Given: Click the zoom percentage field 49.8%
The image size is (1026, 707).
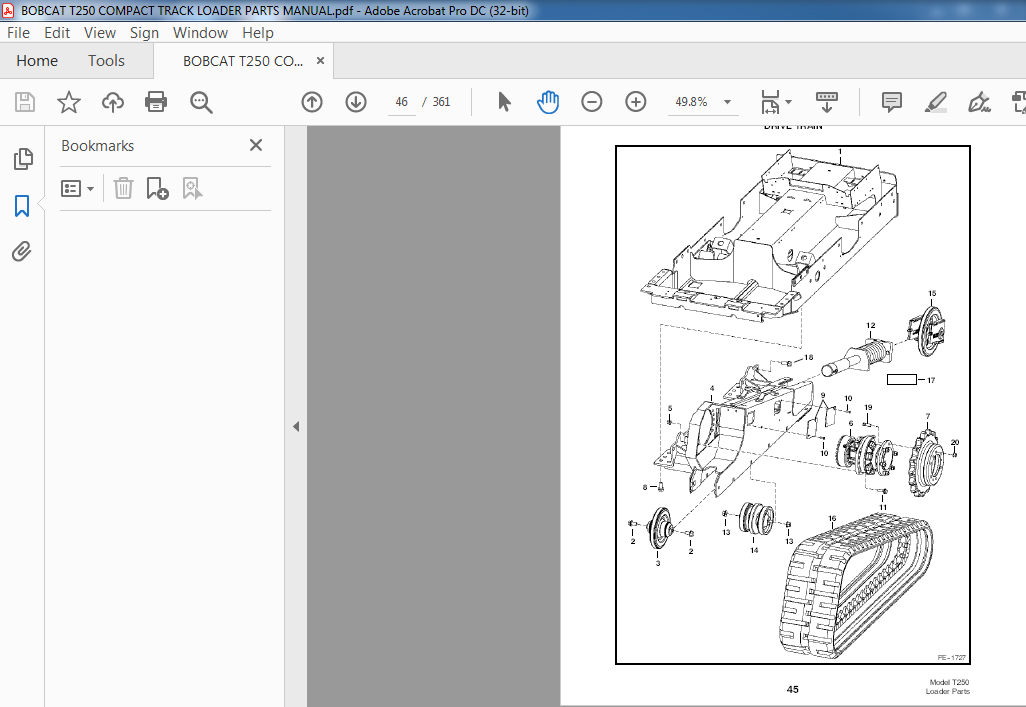Looking at the screenshot, I should (x=692, y=102).
